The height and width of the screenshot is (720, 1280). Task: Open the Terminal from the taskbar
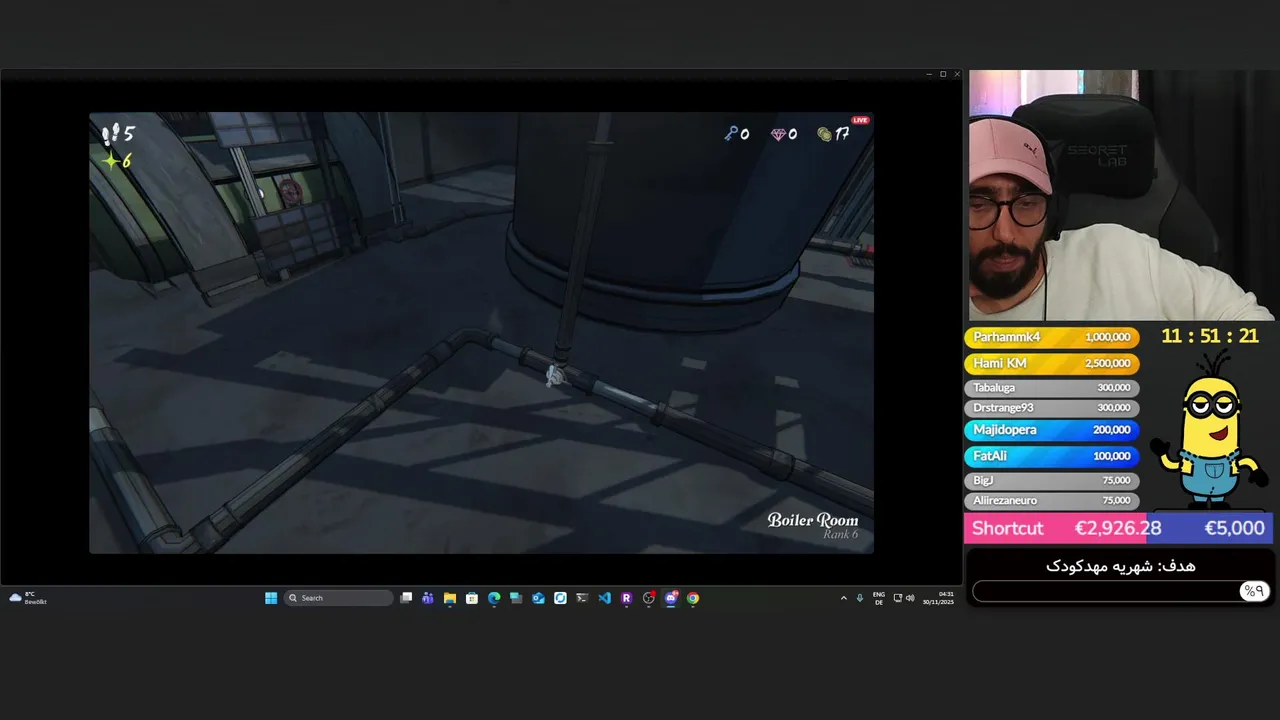tap(582, 598)
